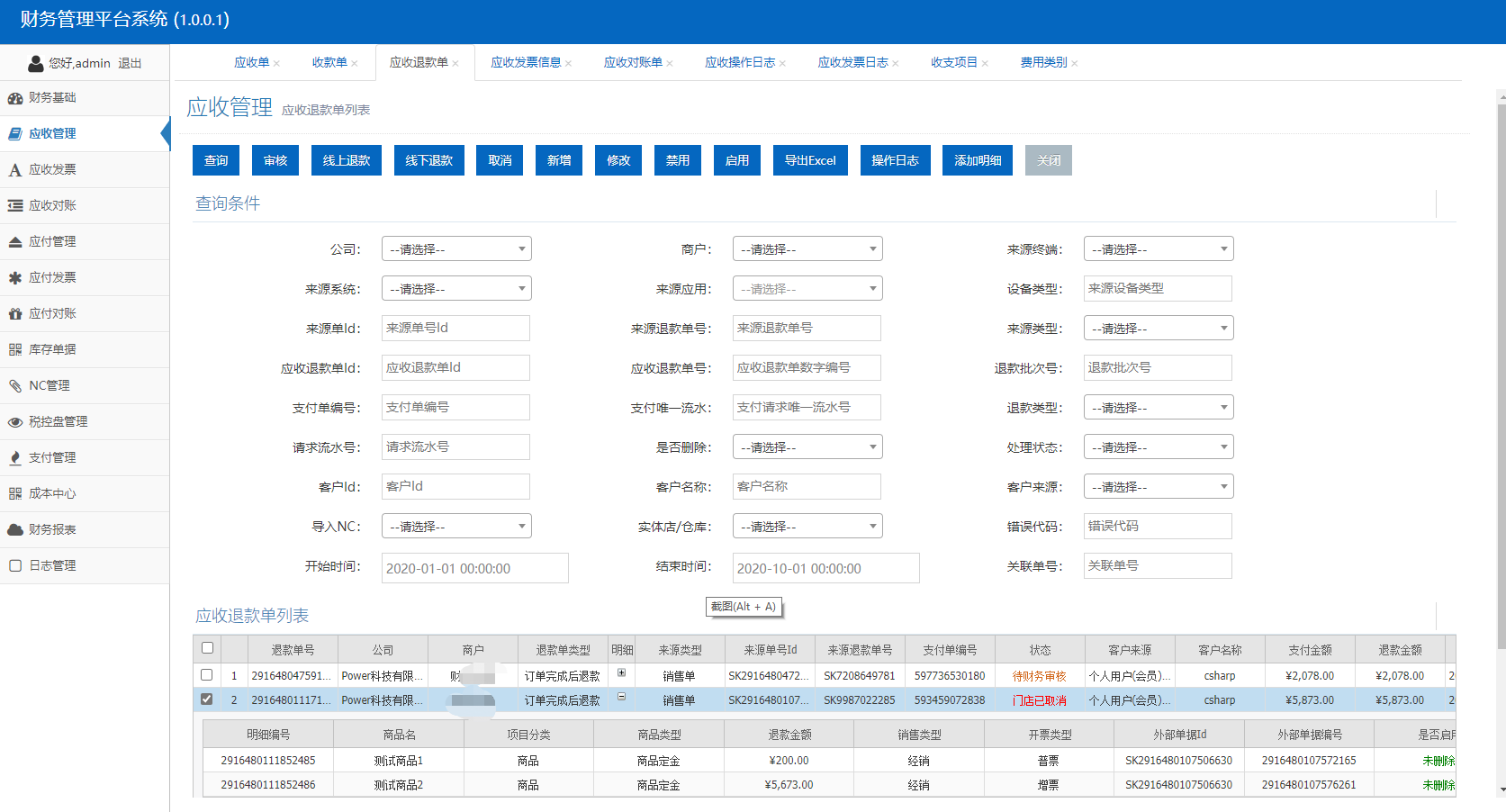1506x812 pixels.
Task: Click the 应付对账 gift icon in sidebar
Action: coord(15,314)
